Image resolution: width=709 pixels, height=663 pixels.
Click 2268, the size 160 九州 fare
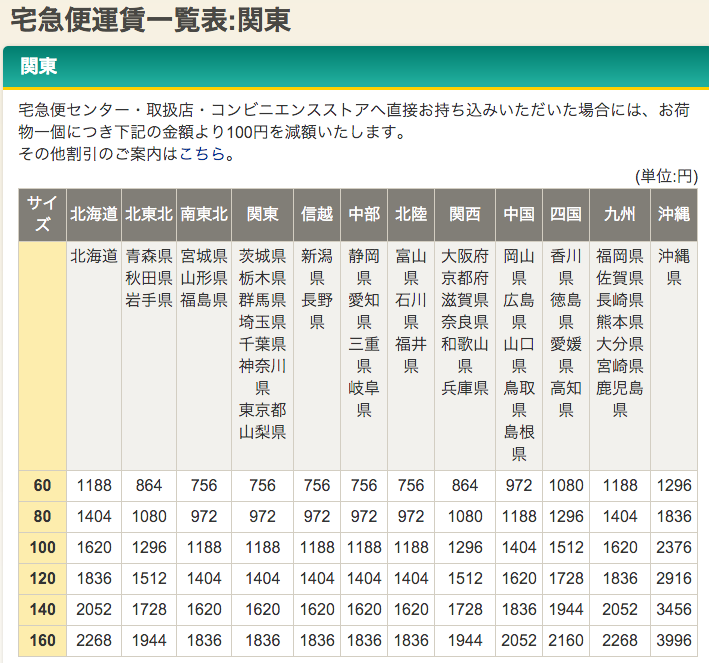coord(620,640)
